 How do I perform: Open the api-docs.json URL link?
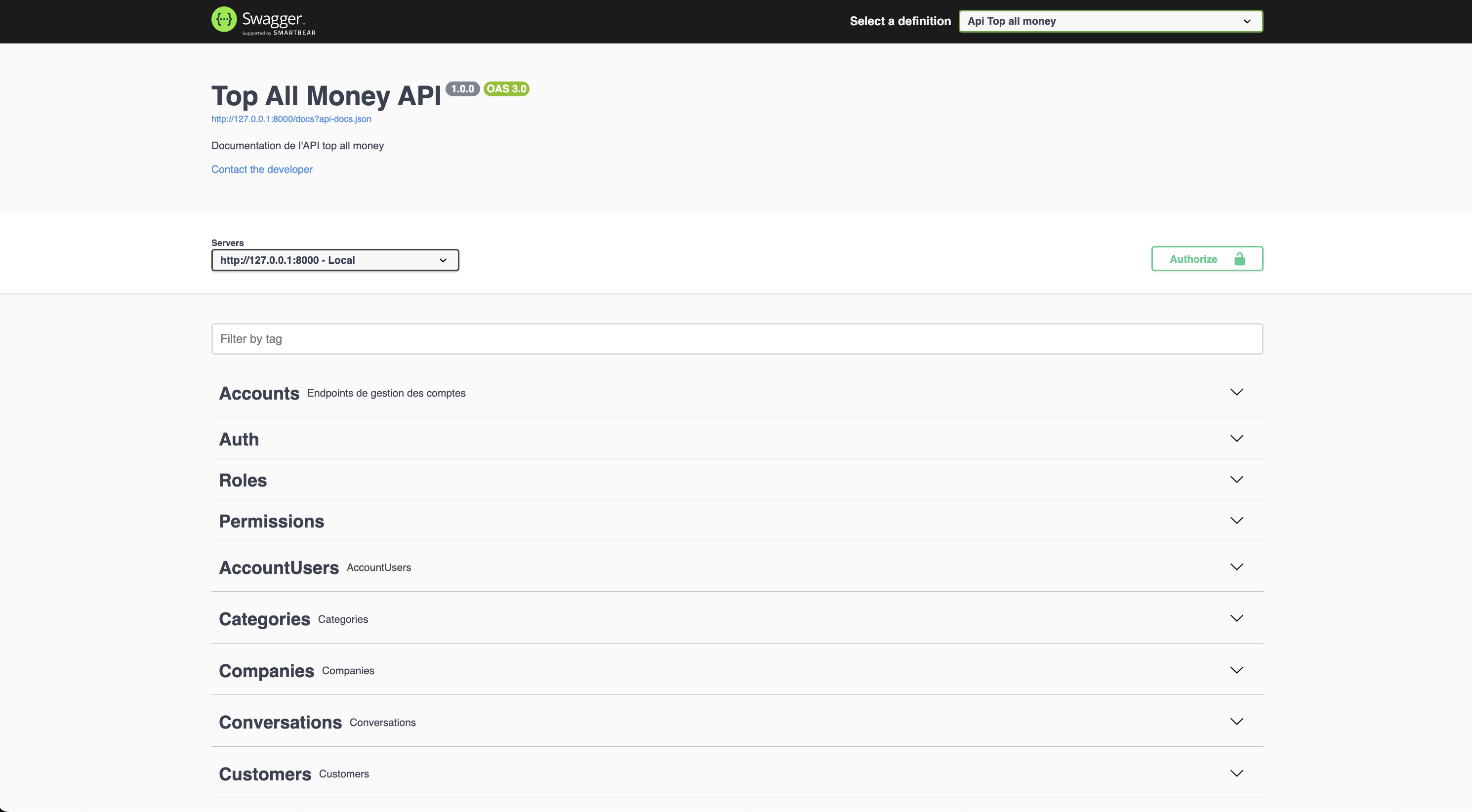(291, 119)
